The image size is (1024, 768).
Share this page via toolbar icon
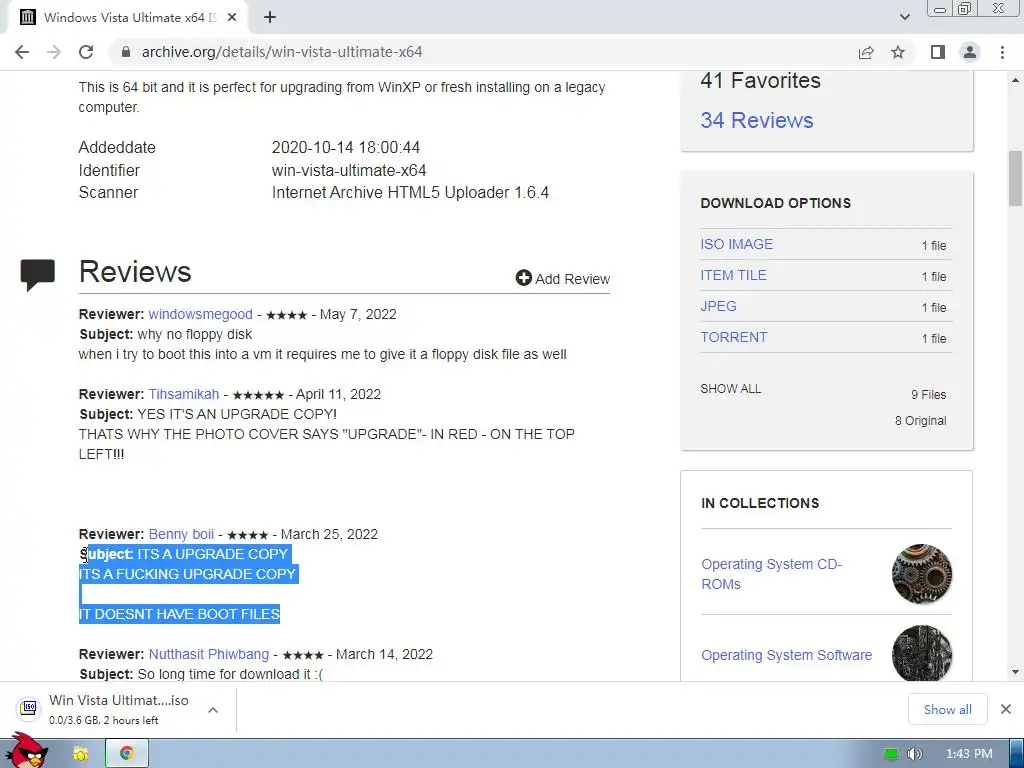tap(866, 52)
